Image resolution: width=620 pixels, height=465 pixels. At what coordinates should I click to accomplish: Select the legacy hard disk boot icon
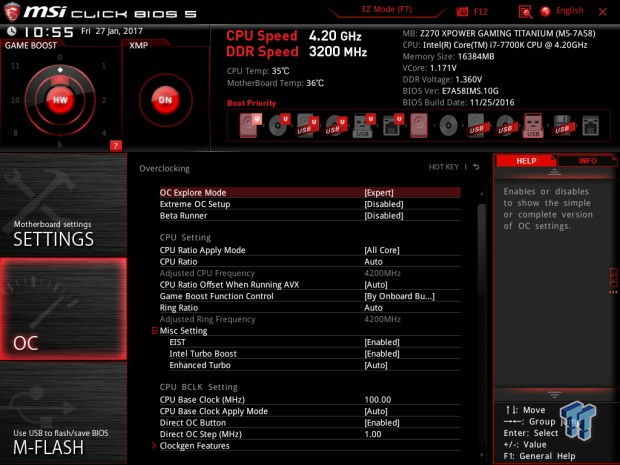(419, 126)
